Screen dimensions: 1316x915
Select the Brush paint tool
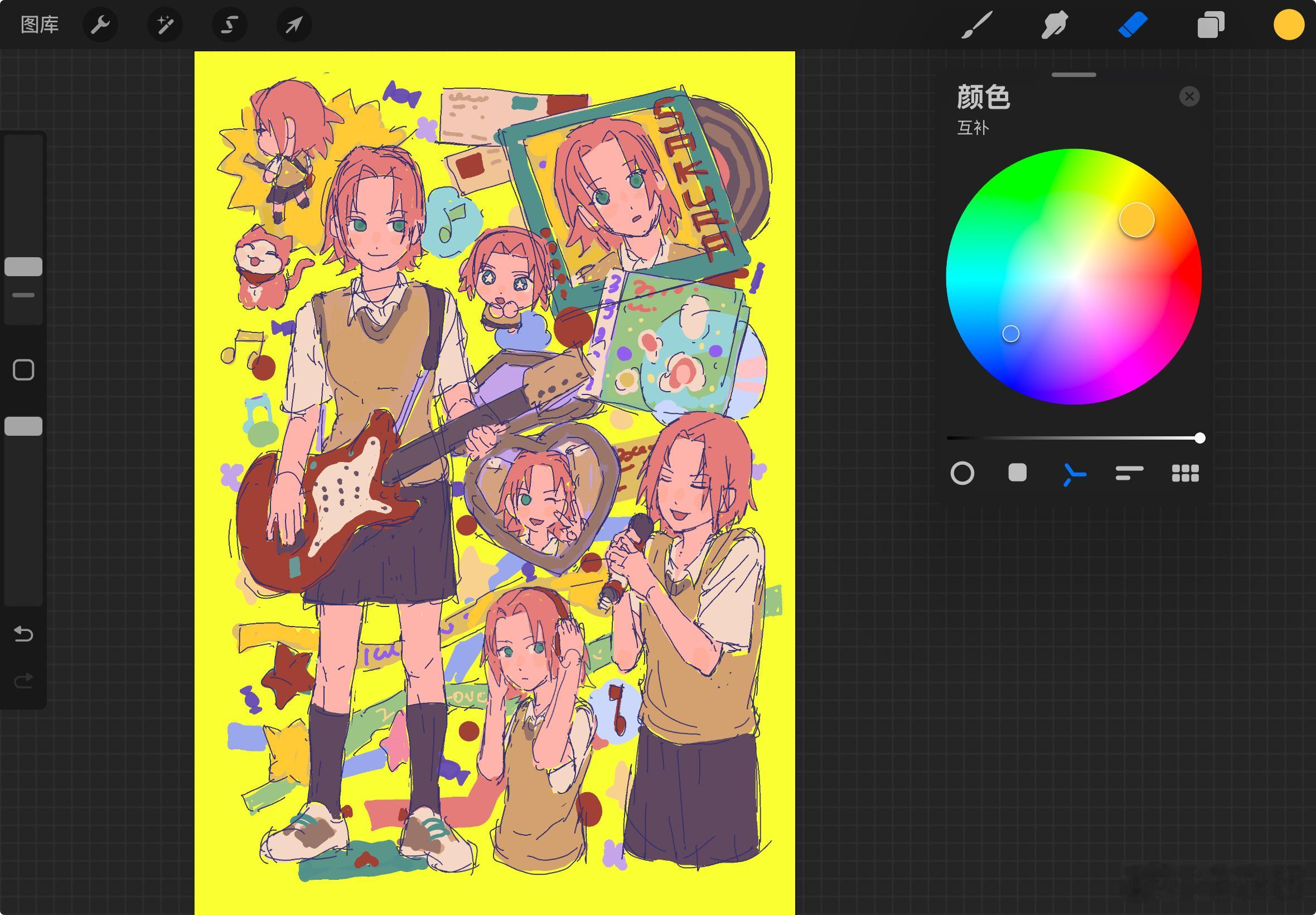976,25
